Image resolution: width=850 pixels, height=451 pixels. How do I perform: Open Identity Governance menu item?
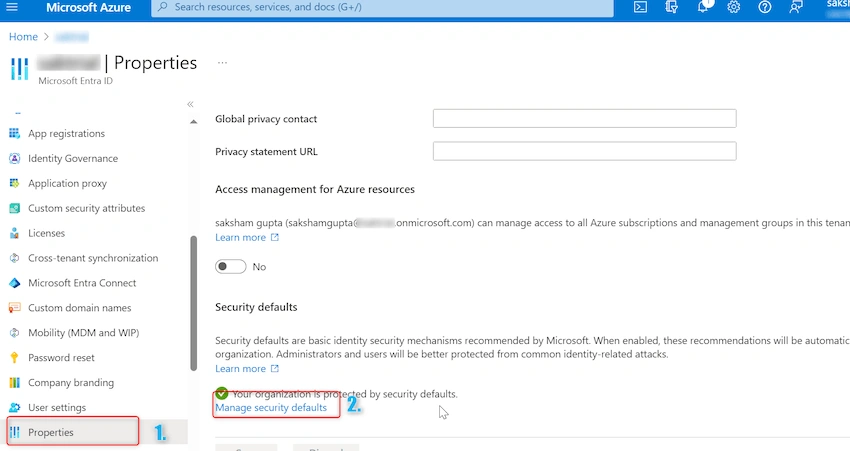coord(73,158)
